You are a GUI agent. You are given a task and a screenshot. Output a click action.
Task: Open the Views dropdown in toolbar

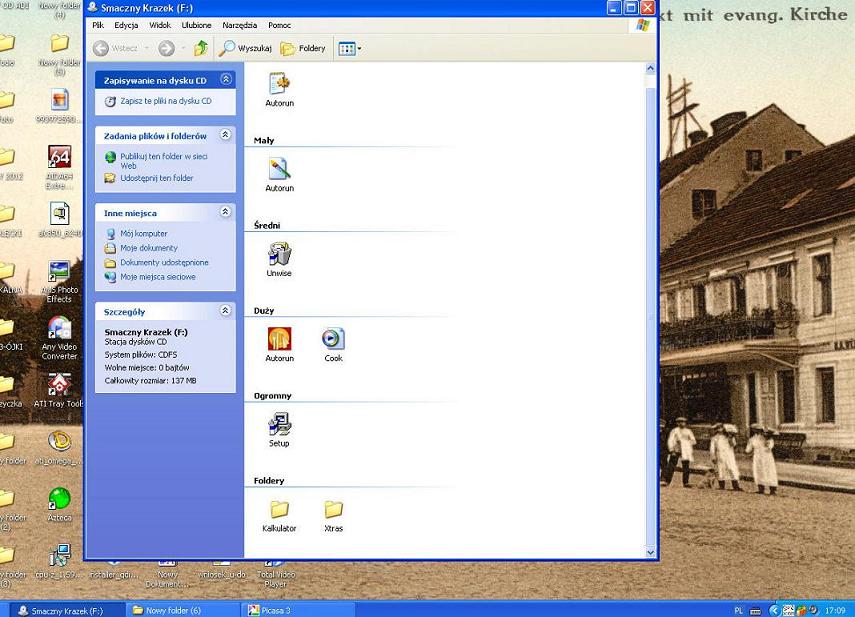[x=349, y=48]
